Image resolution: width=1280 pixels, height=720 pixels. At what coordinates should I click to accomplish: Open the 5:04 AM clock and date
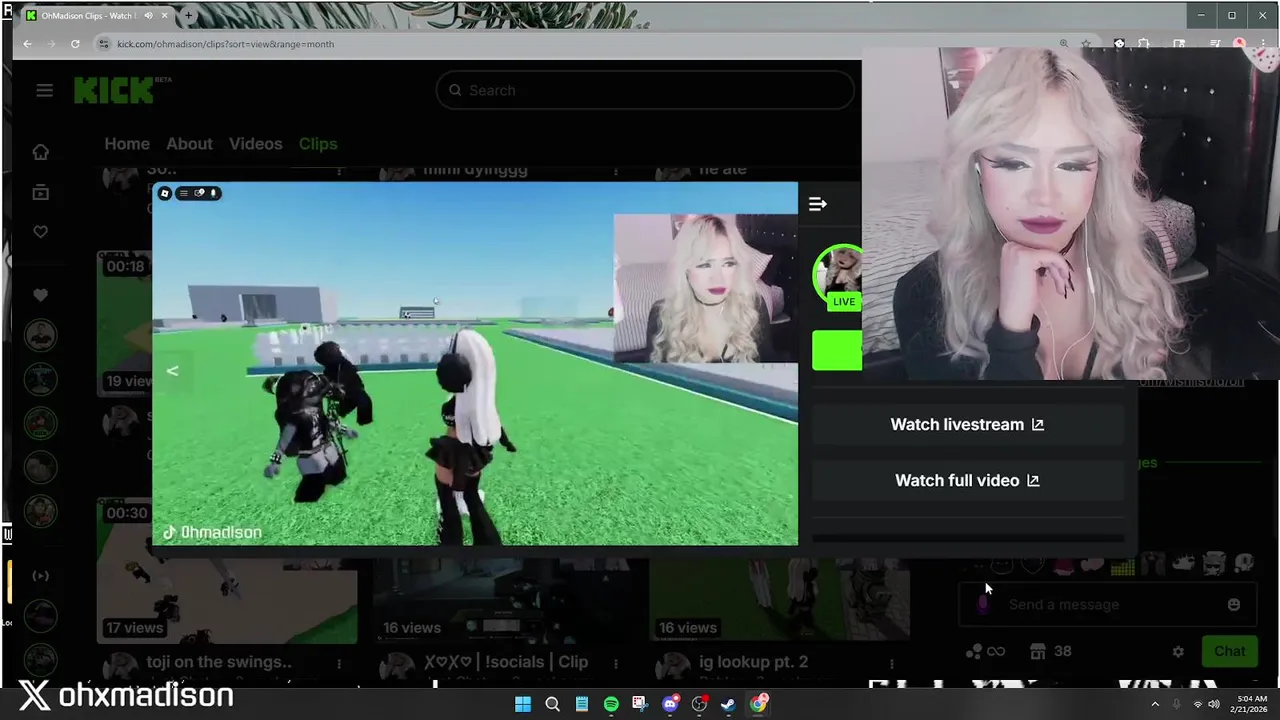1251,704
